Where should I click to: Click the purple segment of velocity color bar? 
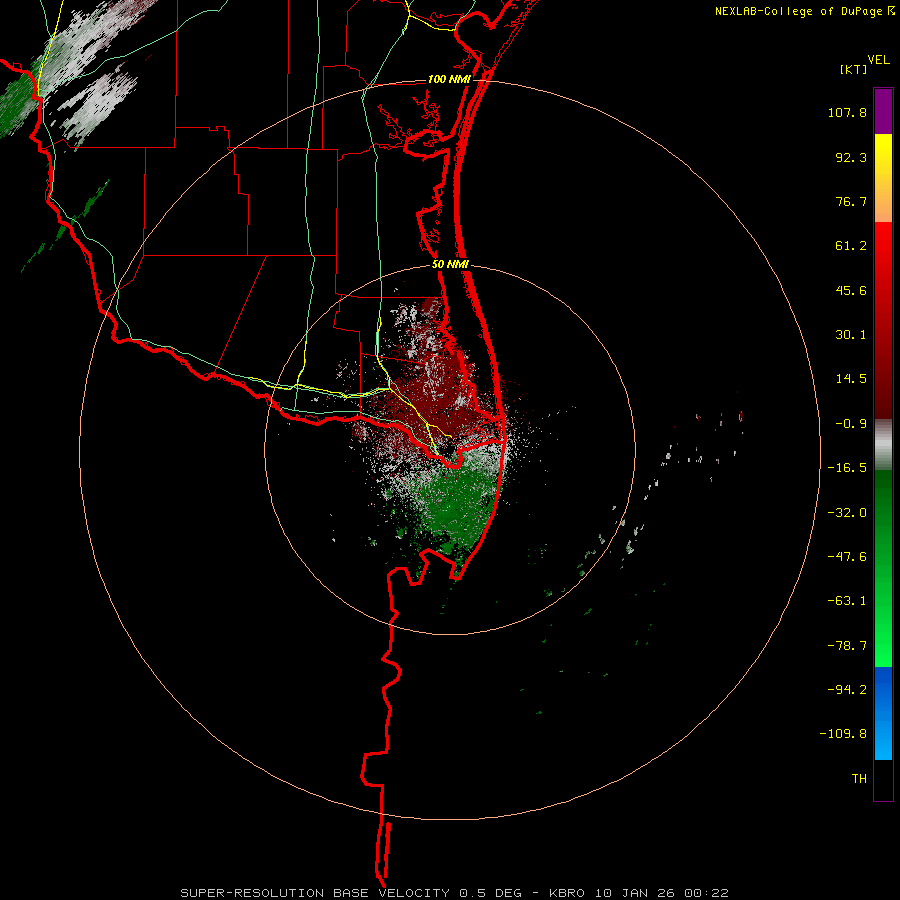(x=883, y=111)
